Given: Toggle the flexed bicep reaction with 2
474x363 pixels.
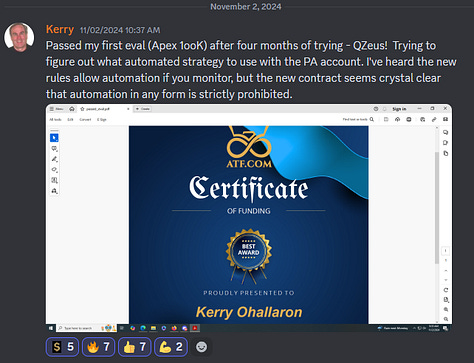Looking at the screenshot, I should tap(171, 347).
